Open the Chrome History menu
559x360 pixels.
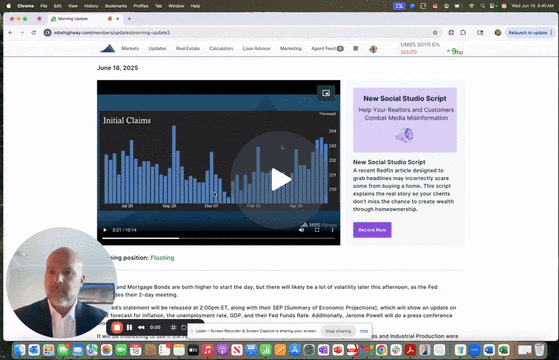coord(91,6)
